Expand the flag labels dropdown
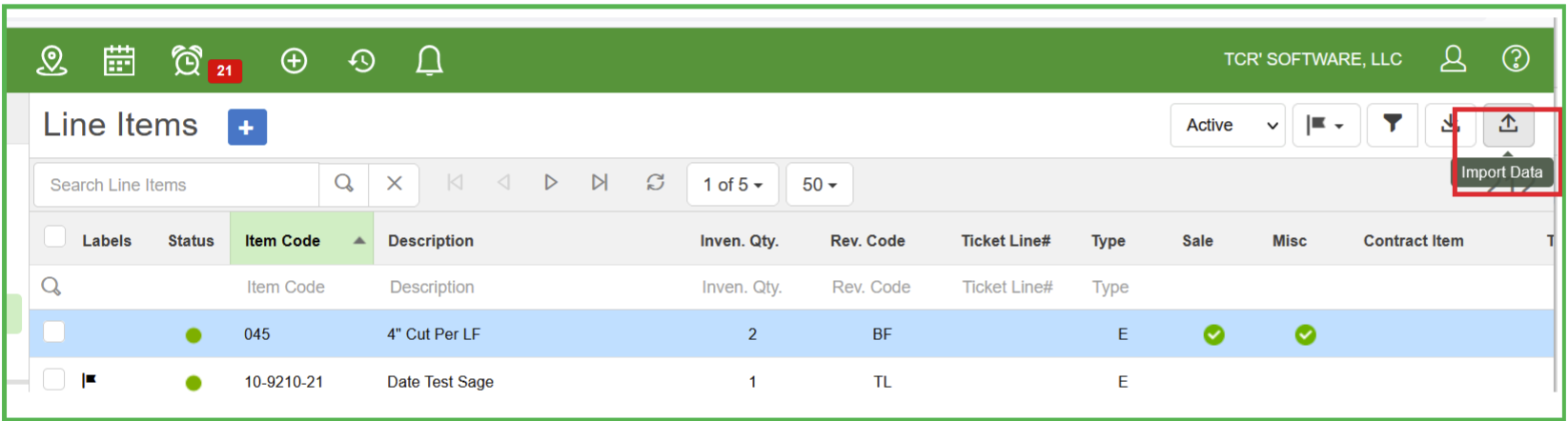This screenshot has width=1568, height=421. point(1325,125)
